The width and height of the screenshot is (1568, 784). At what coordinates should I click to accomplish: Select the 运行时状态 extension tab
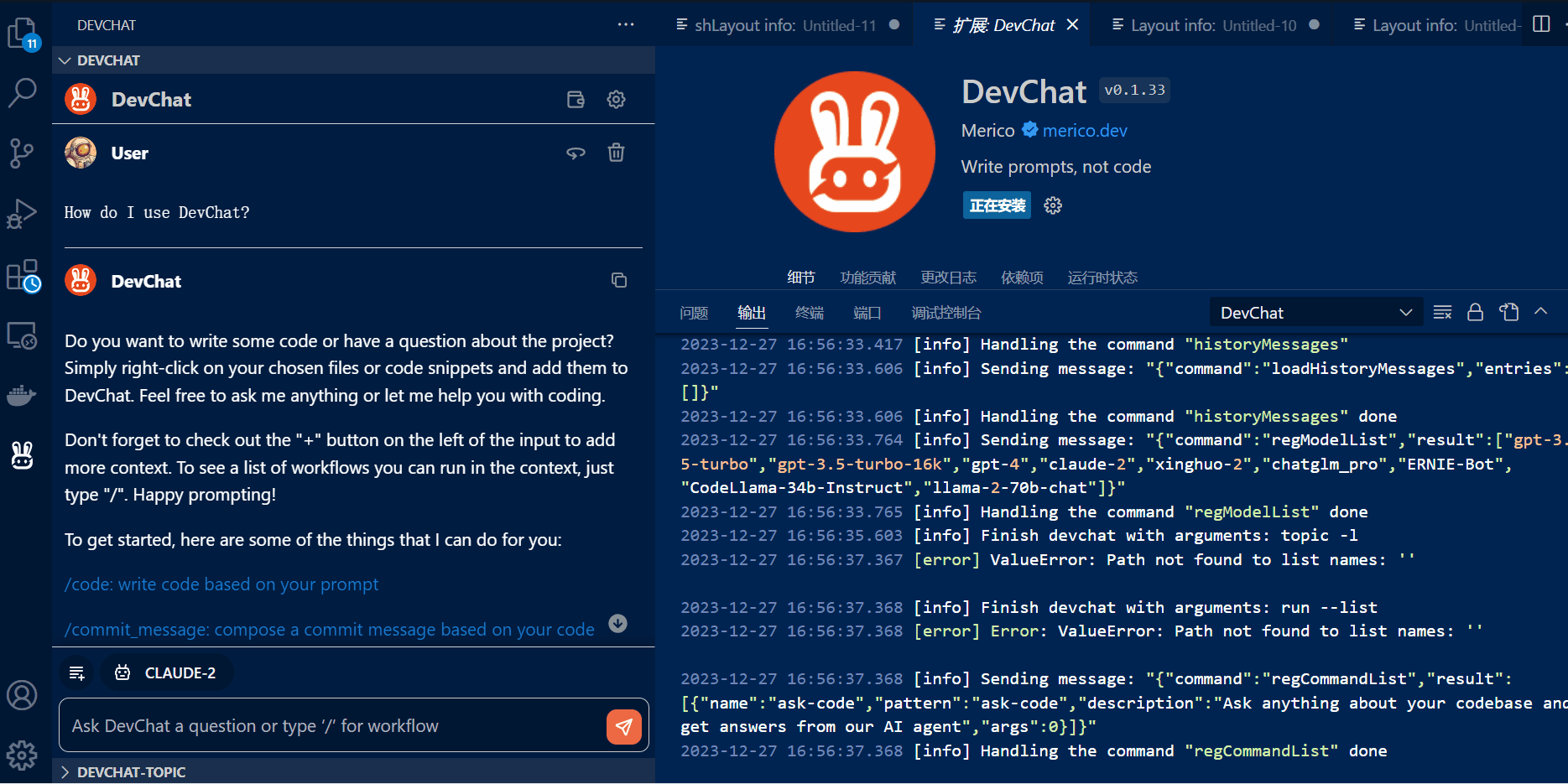[1102, 278]
